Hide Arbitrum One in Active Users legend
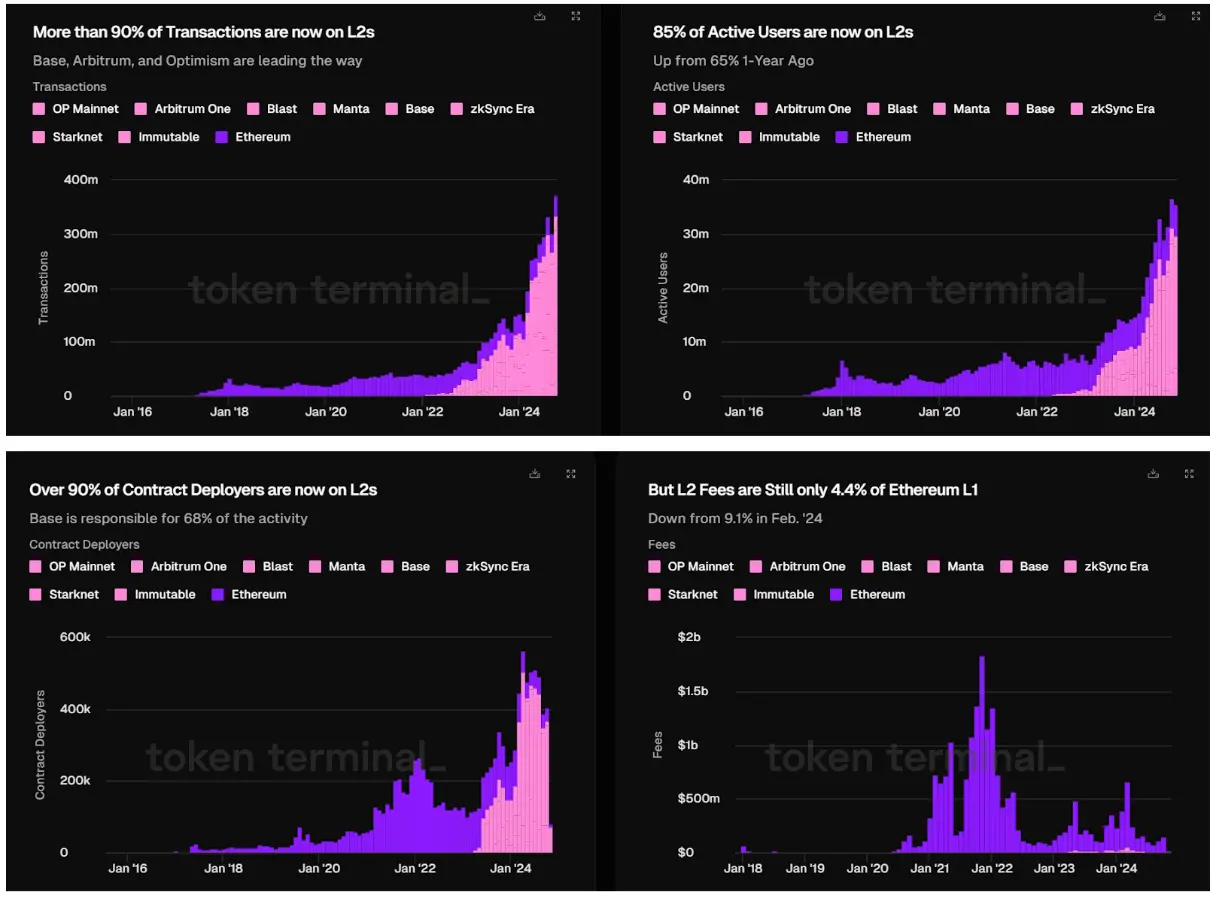Image resolution: width=1217 pixels, height=897 pixels. coord(812,109)
